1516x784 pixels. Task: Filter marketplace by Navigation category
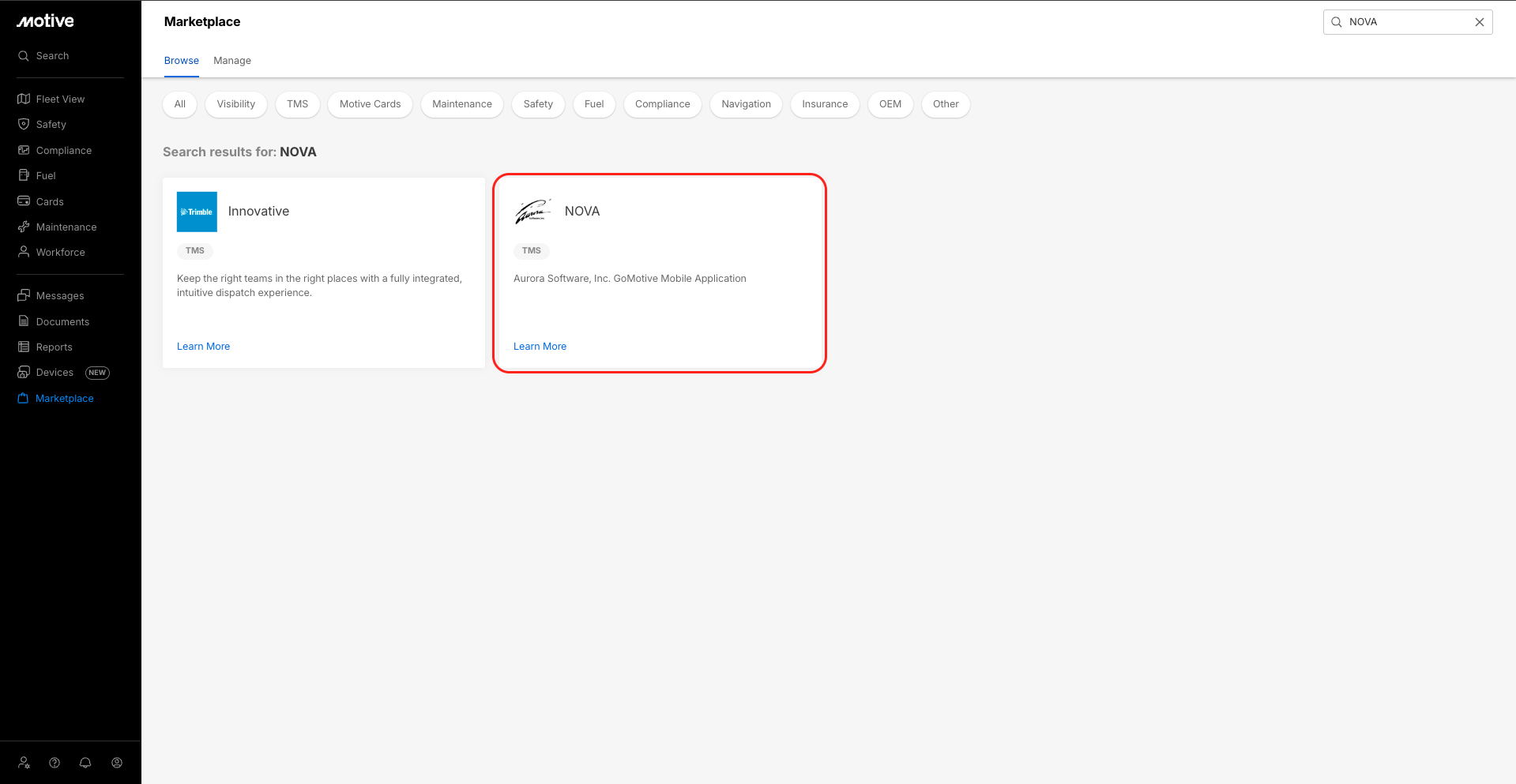746,104
